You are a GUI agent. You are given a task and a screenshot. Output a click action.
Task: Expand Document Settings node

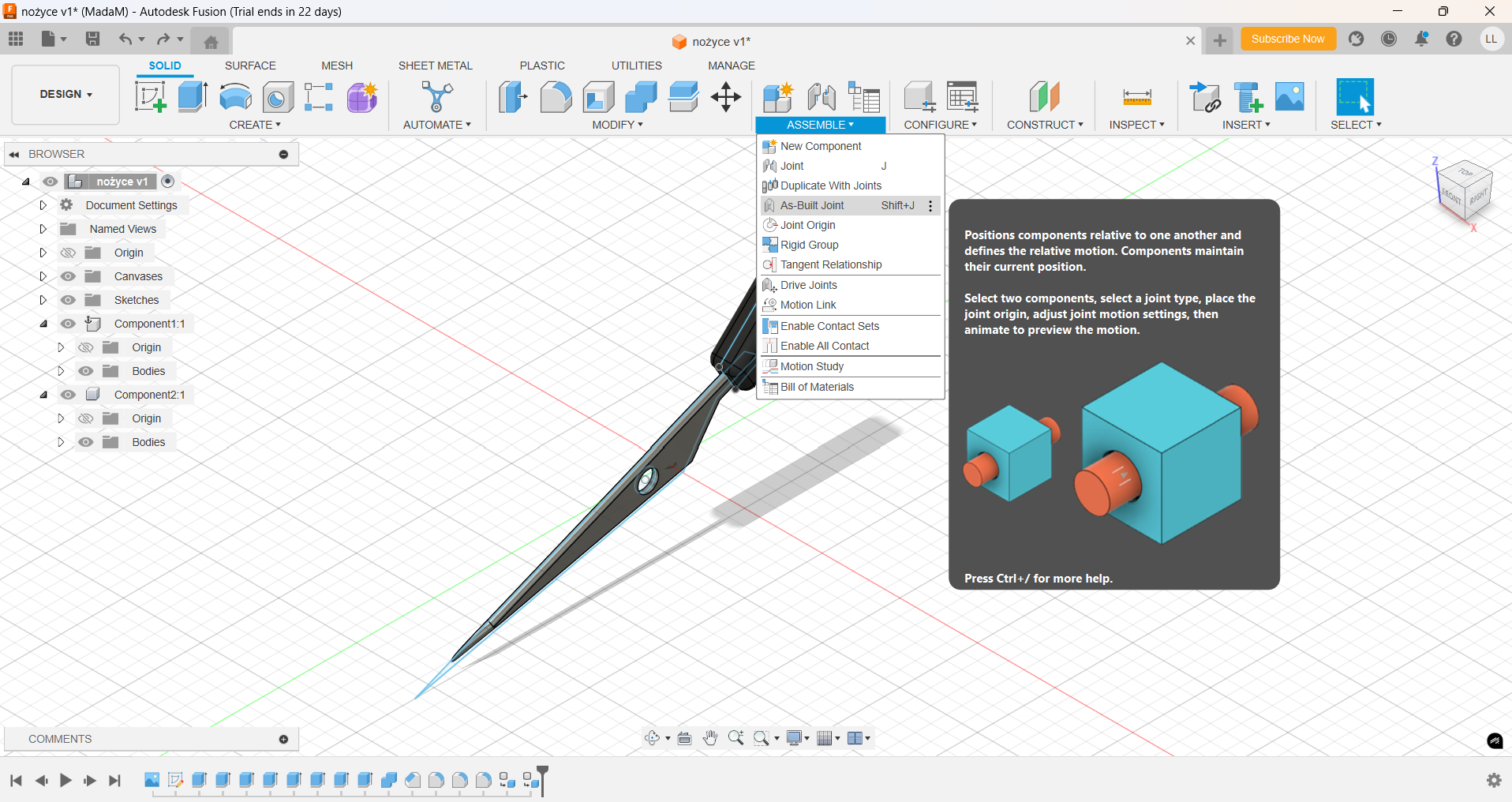[x=43, y=205]
